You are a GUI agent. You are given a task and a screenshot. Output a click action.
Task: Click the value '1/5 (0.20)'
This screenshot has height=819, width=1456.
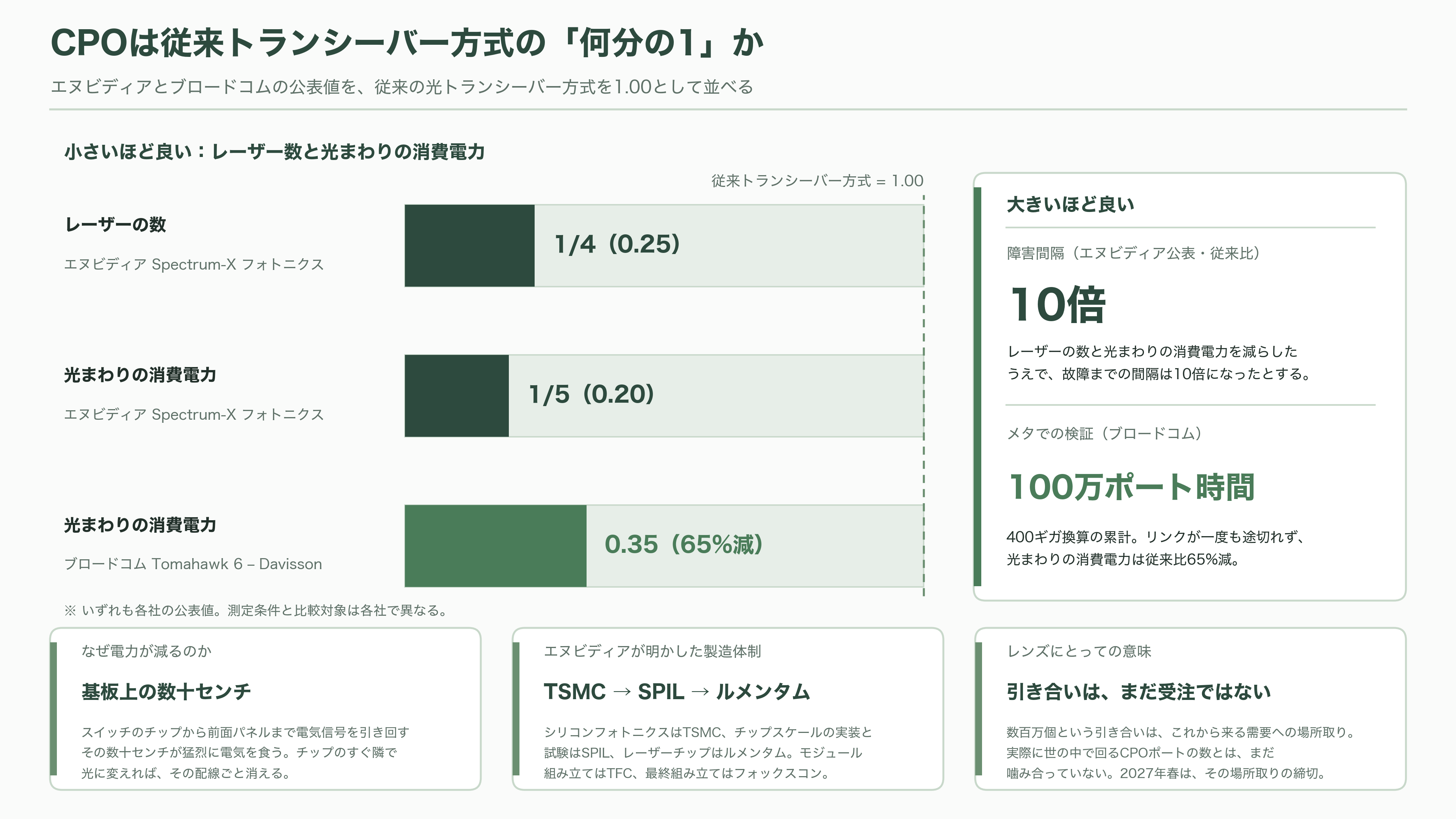pos(591,394)
